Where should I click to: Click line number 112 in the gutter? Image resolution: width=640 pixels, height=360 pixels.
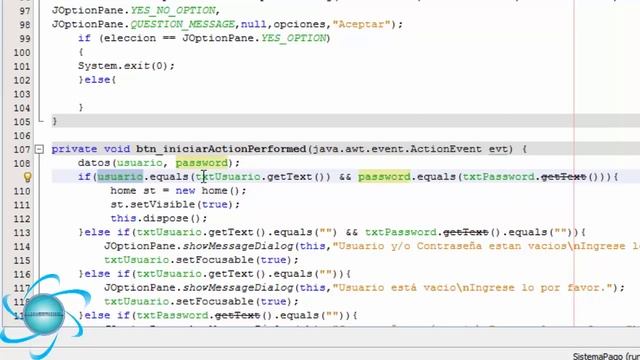22,219
